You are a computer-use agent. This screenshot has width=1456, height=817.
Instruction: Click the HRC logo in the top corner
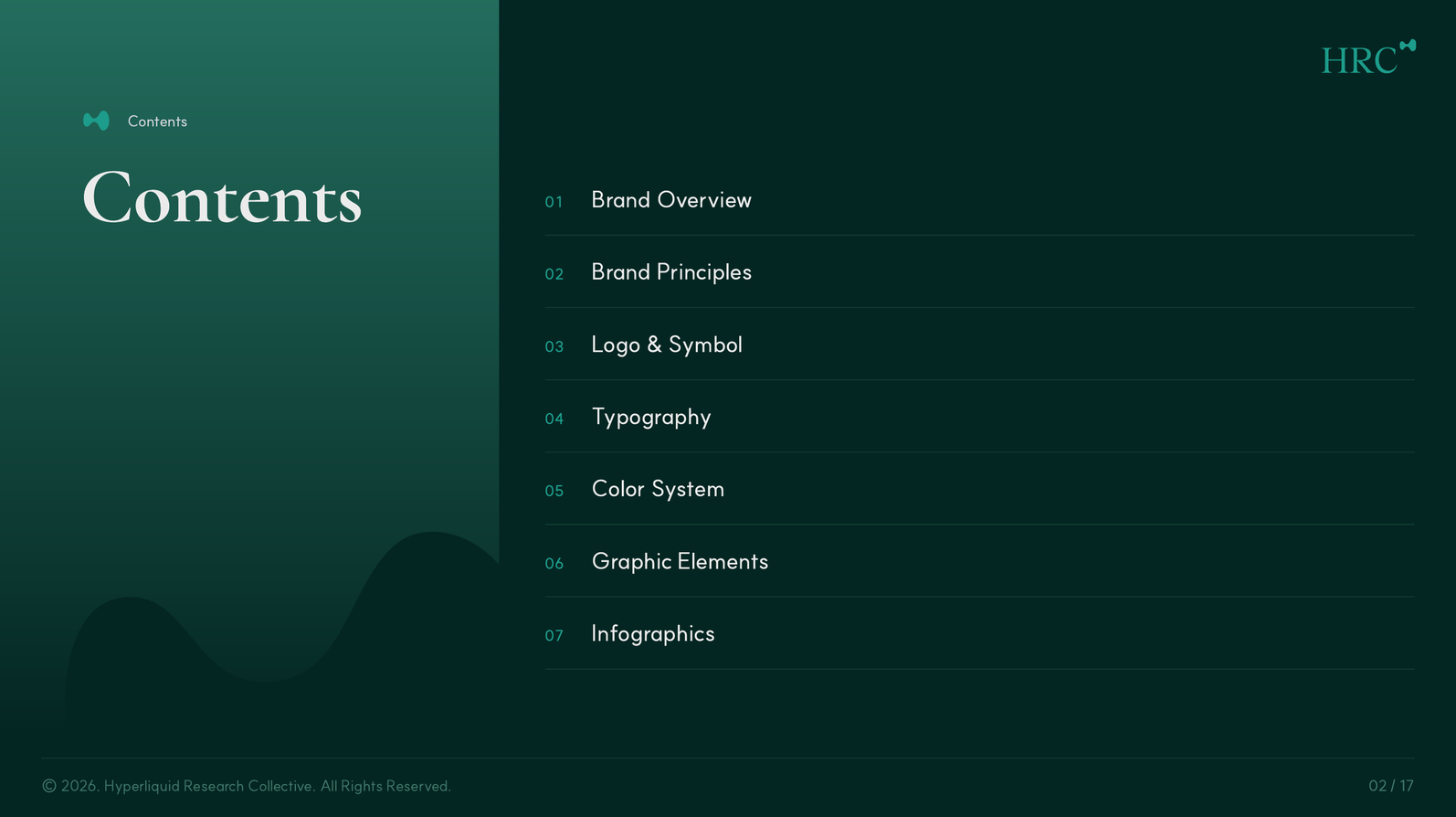[1368, 58]
